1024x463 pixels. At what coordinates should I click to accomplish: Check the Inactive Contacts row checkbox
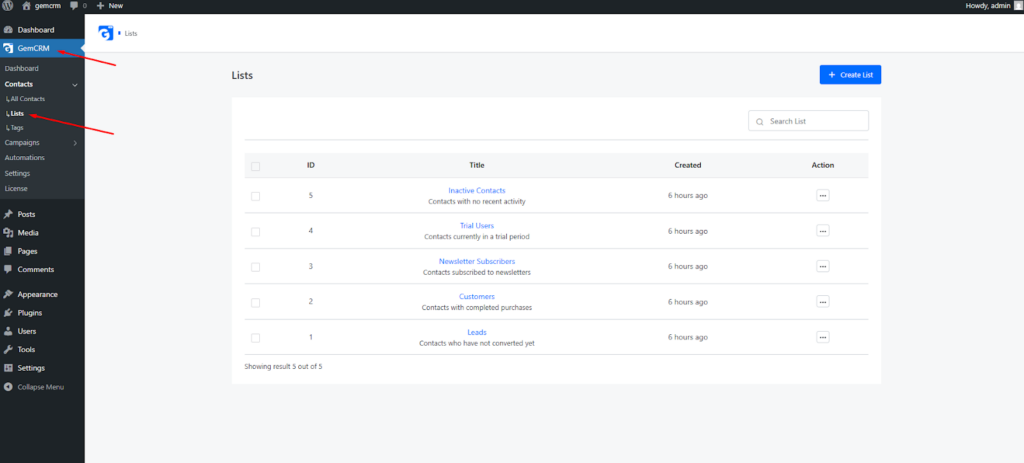pos(255,197)
